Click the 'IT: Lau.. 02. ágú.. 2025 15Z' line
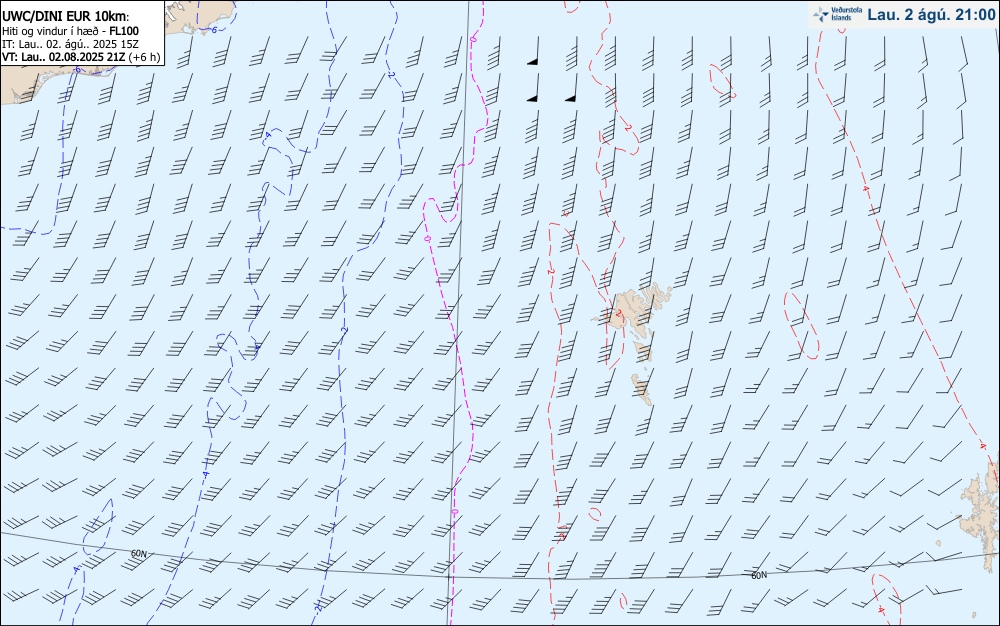 tap(70, 44)
